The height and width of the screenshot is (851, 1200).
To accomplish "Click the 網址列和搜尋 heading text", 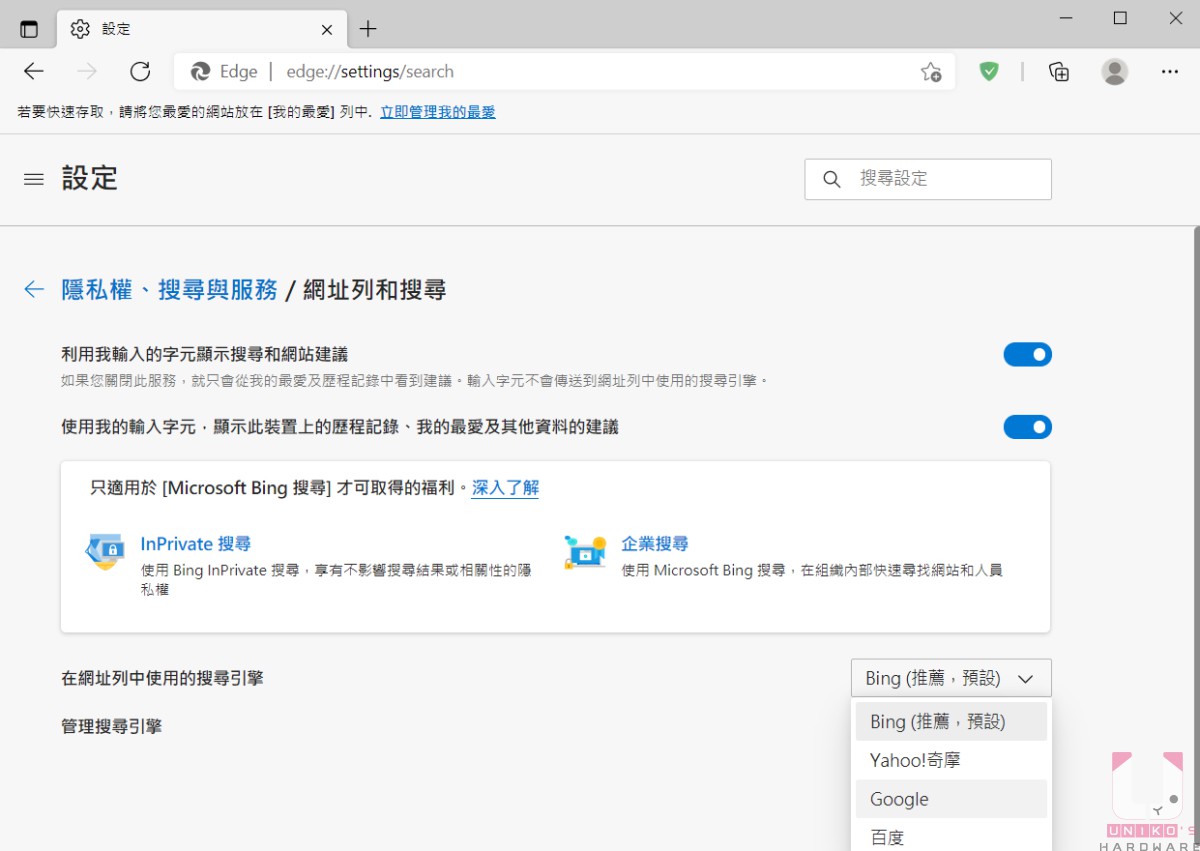I will click(374, 290).
